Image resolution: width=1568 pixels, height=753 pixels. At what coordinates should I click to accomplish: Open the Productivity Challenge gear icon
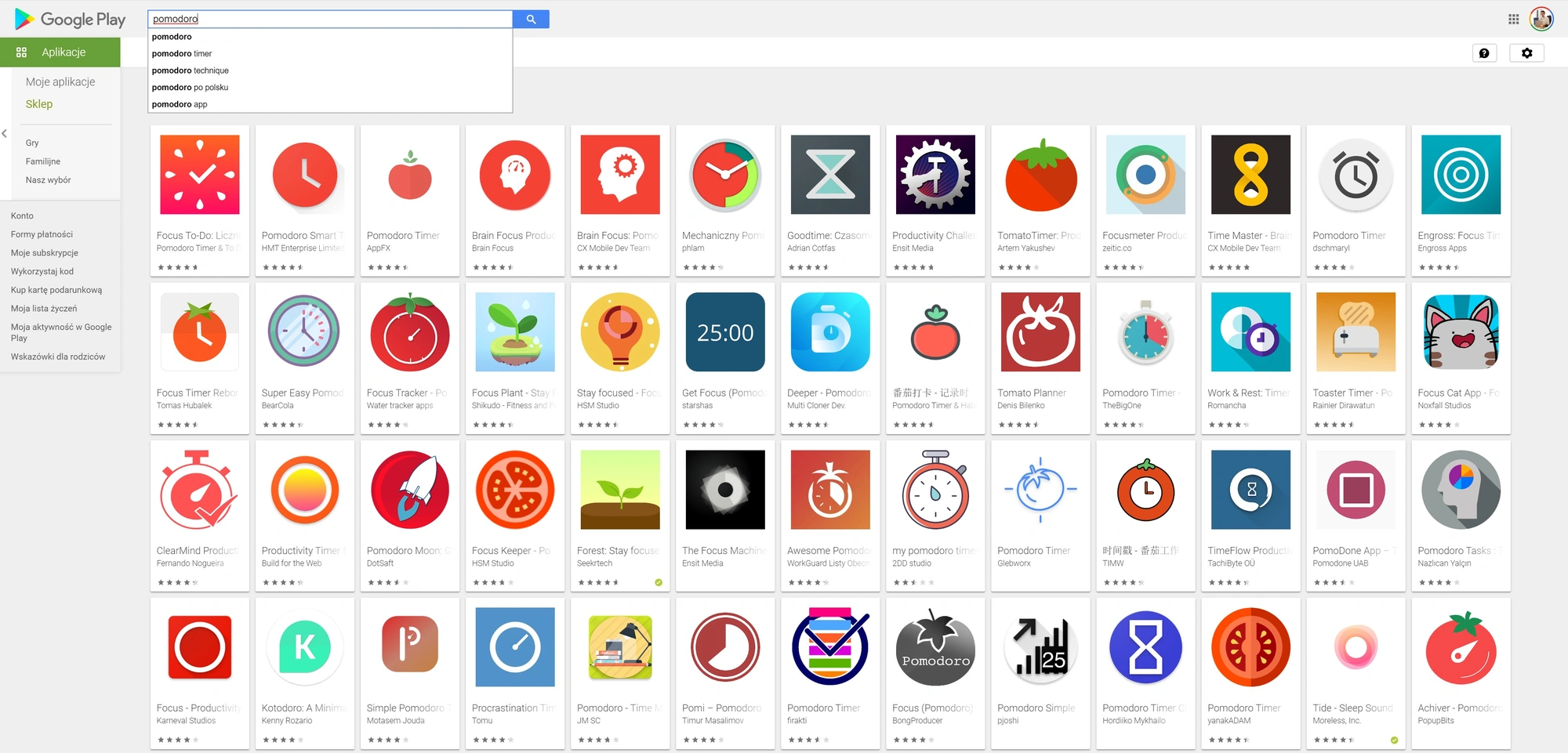[935, 175]
